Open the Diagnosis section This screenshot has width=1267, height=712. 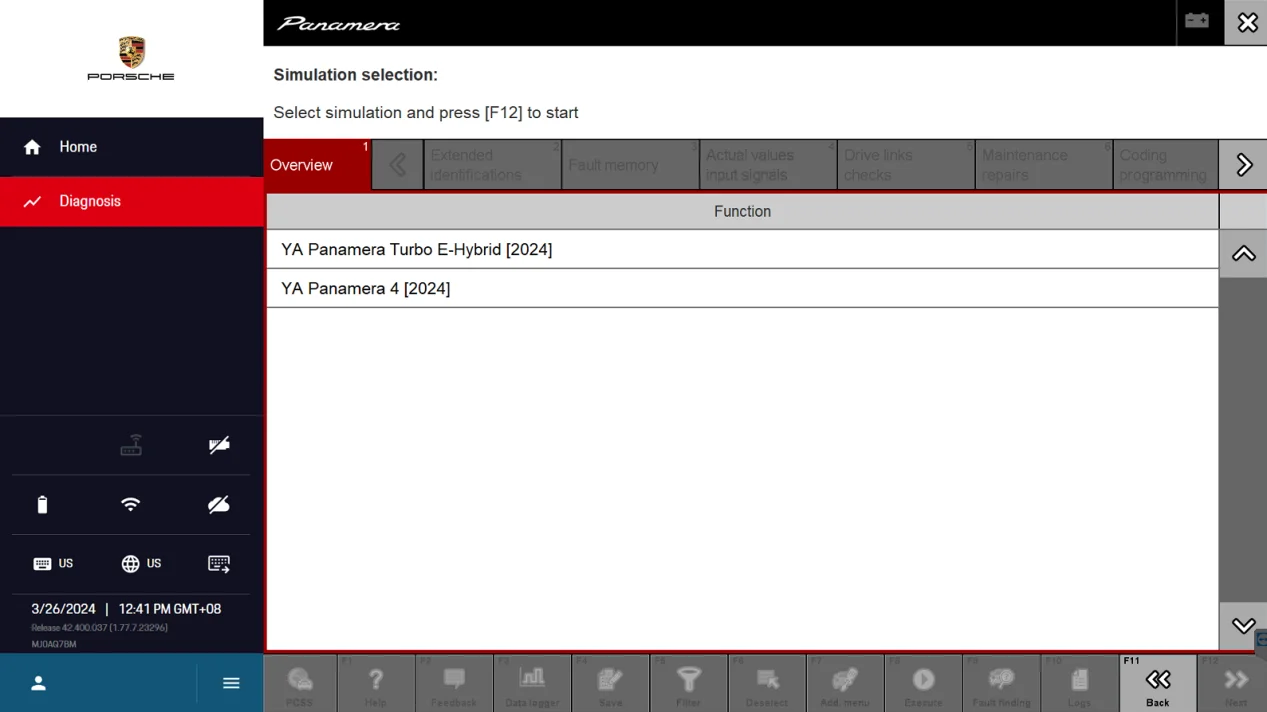coord(131,201)
